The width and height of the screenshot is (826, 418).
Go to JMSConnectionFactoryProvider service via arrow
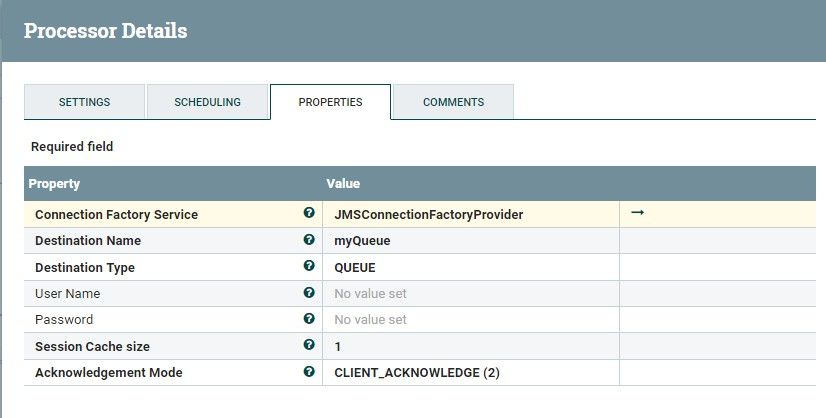(x=637, y=213)
